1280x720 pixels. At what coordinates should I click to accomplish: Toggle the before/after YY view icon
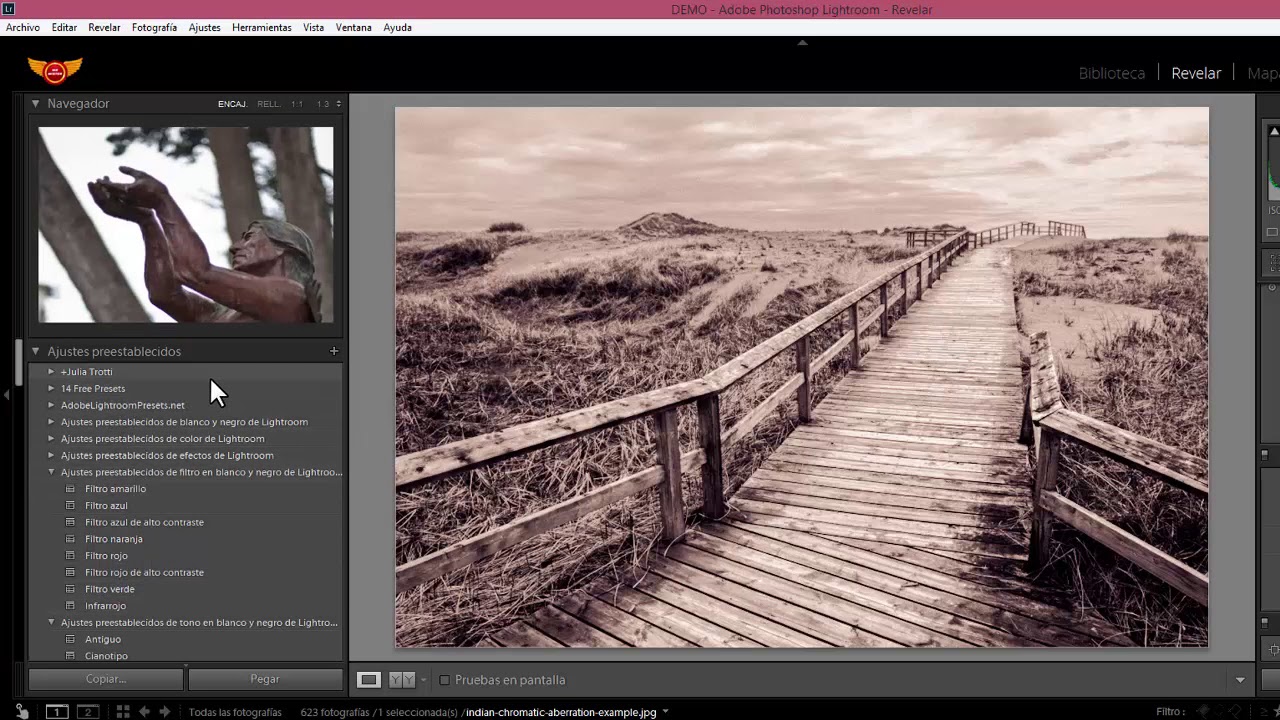[x=401, y=680]
